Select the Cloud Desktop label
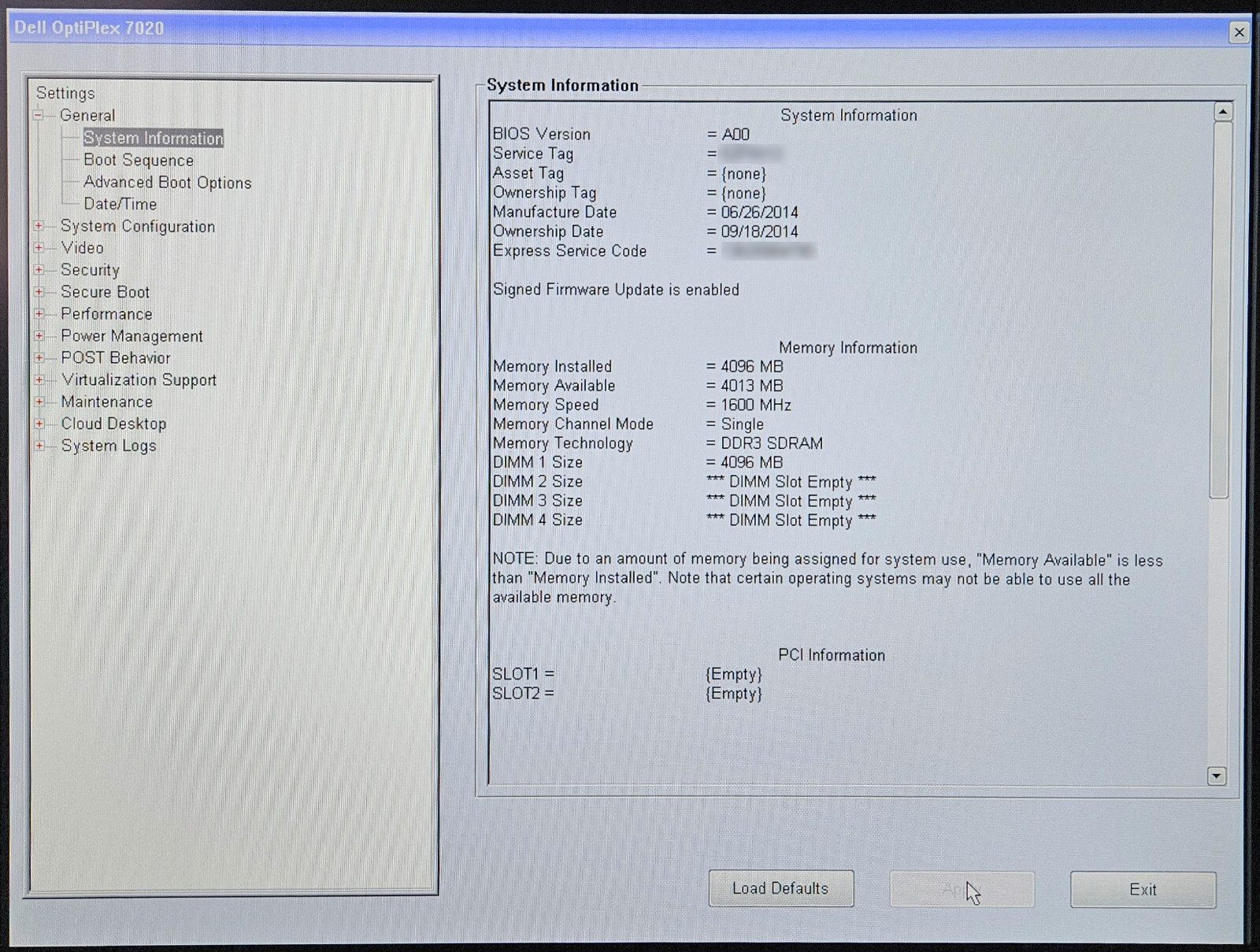1260x952 pixels. pyautogui.click(x=113, y=424)
